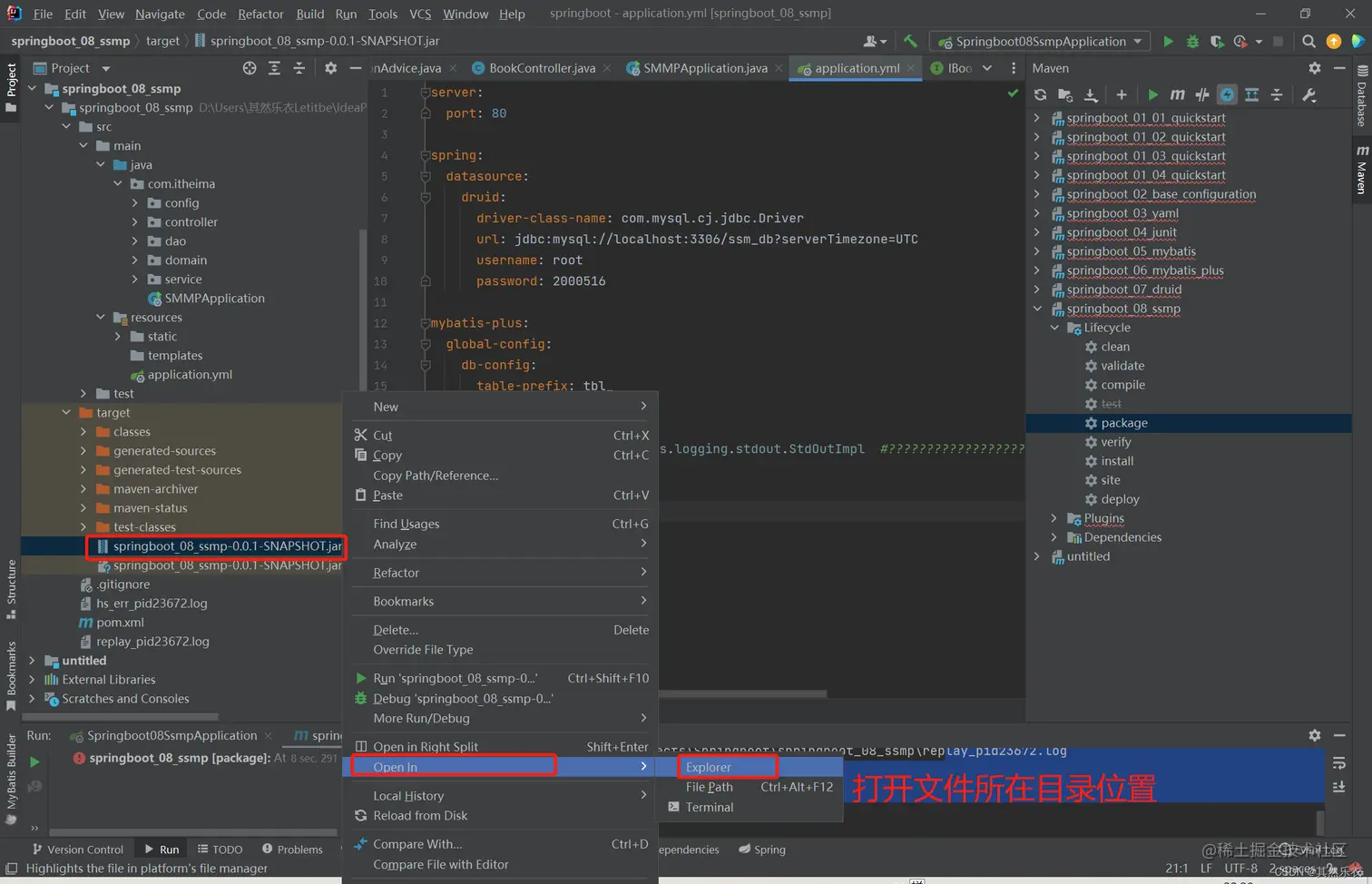Viewport: 1372px width, 884px height.
Task: Toggle soft-wrap in Run console
Action: [x=1339, y=763]
